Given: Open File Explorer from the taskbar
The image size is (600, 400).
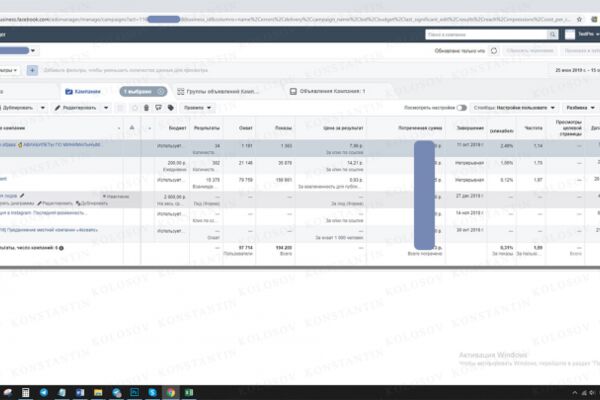Looking at the screenshot, I should click(98, 392).
